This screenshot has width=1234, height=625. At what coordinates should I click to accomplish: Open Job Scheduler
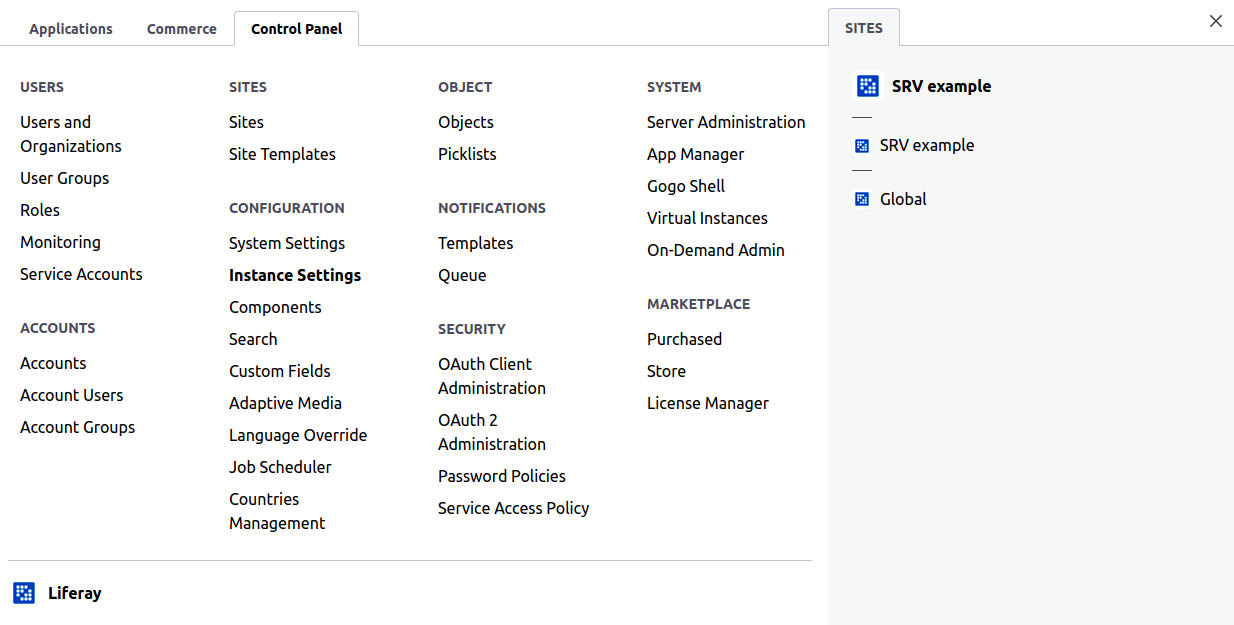pos(280,467)
